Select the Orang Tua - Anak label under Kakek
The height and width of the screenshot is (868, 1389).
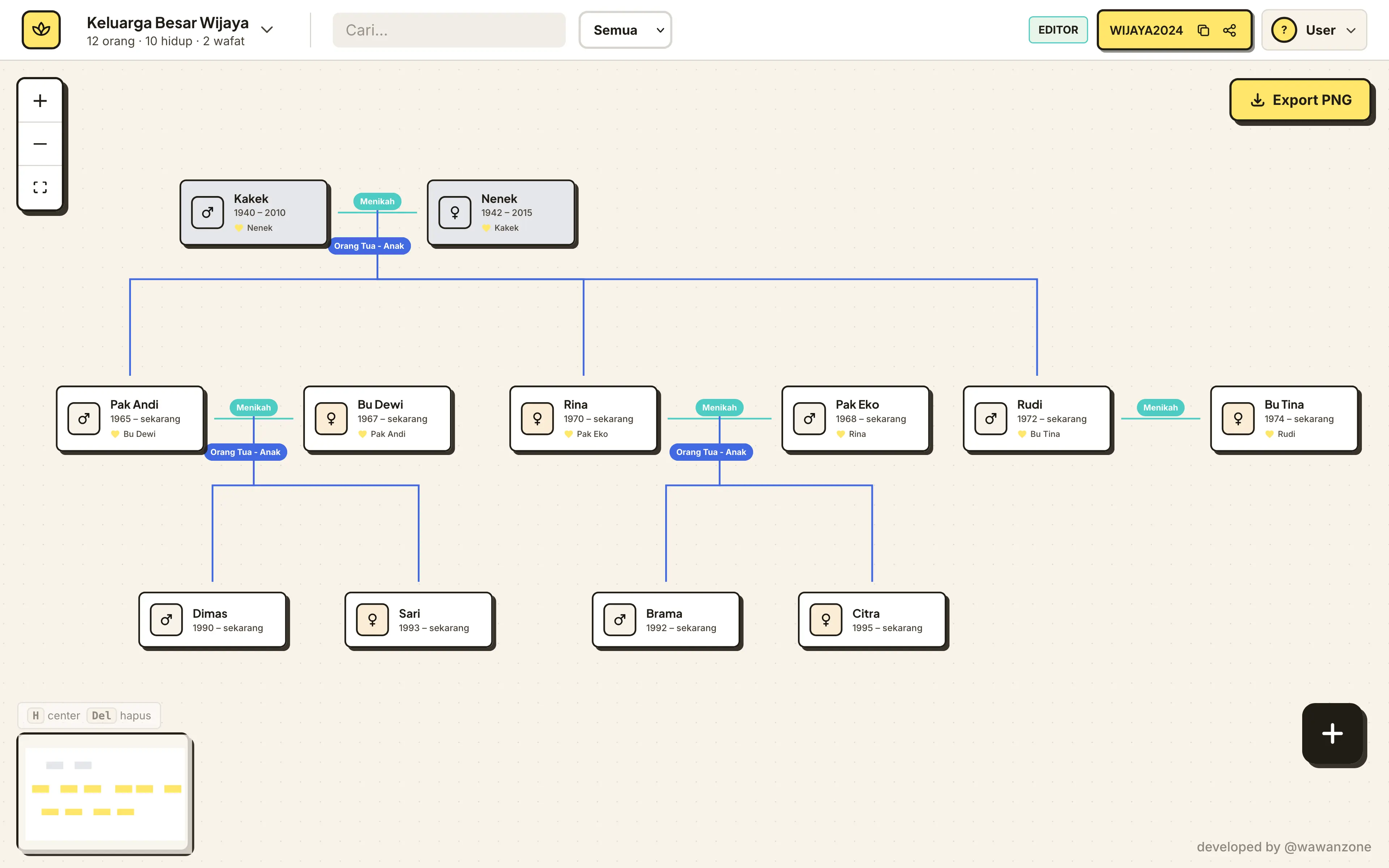(369, 246)
